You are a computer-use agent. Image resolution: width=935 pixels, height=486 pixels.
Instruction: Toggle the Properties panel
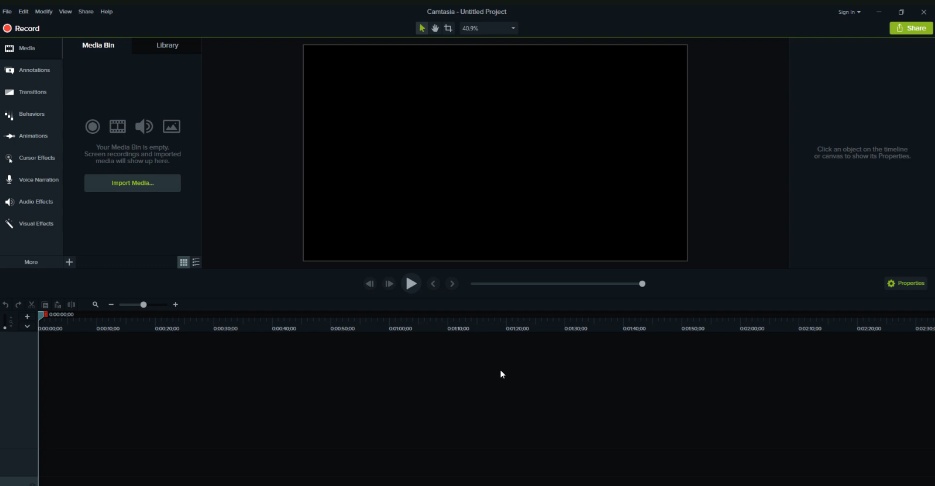click(905, 283)
